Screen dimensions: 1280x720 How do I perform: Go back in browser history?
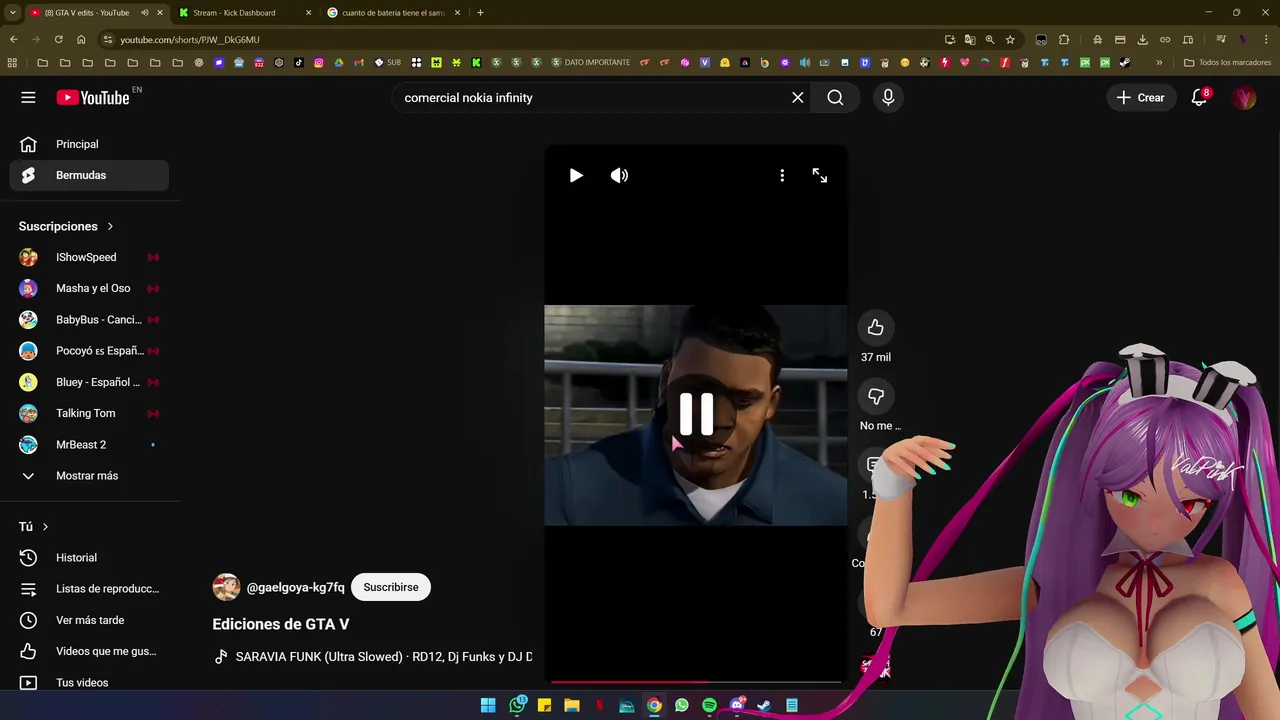coord(13,39)
